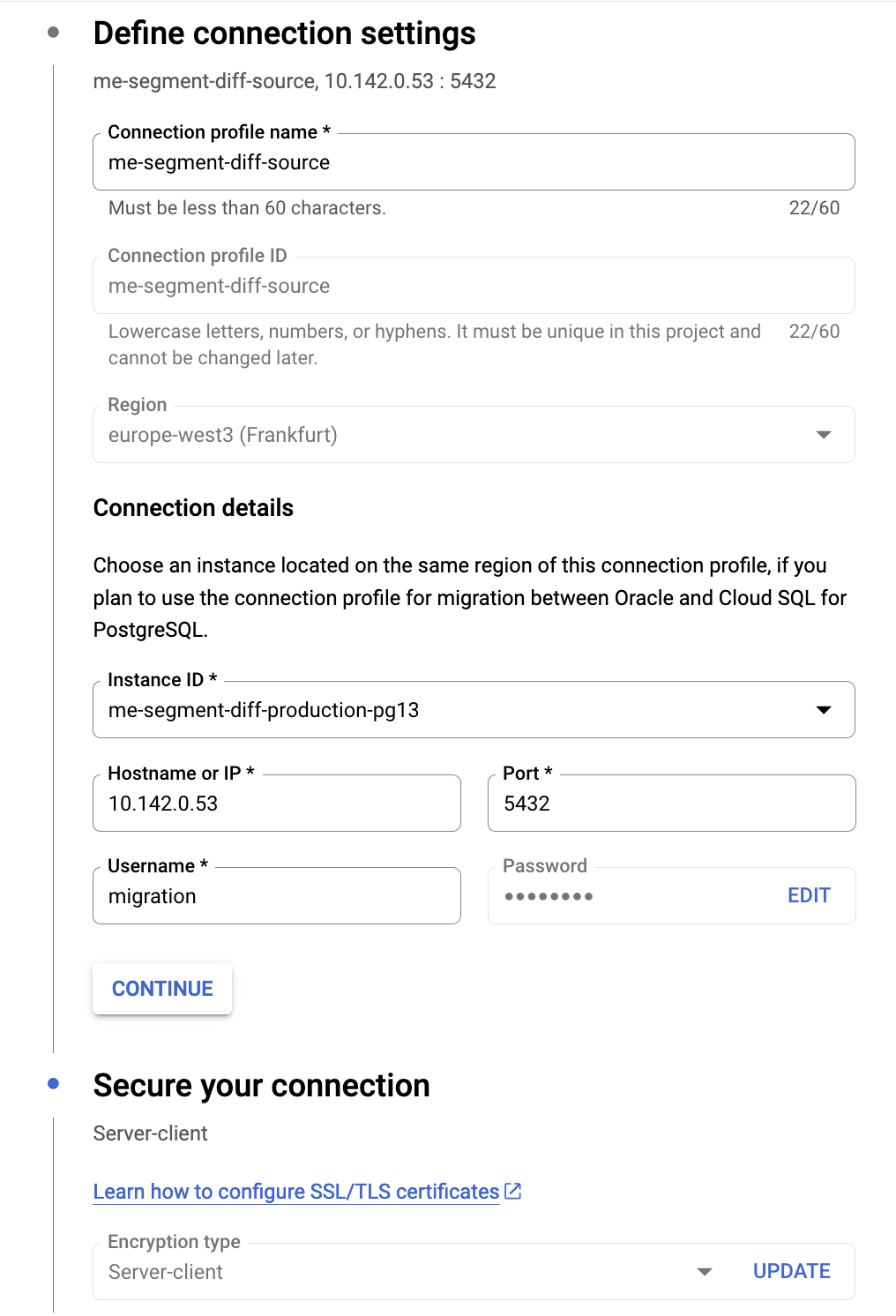This screenshot has width=896, height=1316.
Task: Click the UPDATE link next to Encryption type
Action: pyautogui.click(x=791, y=1271)
